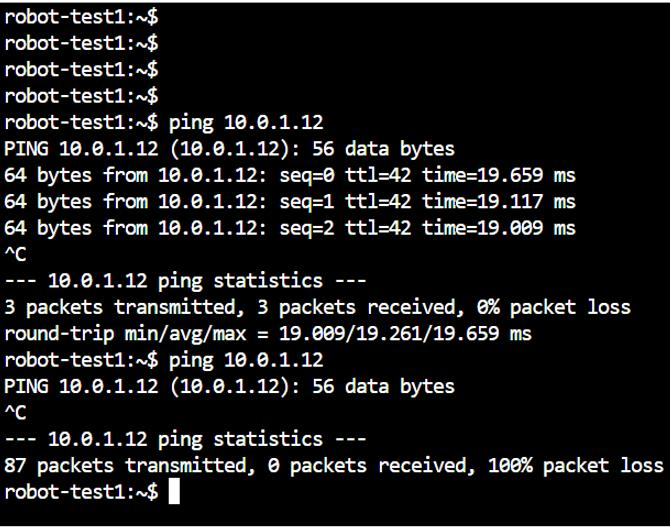
Task: Click '100% packet loss' text
Action: point(576,465)
